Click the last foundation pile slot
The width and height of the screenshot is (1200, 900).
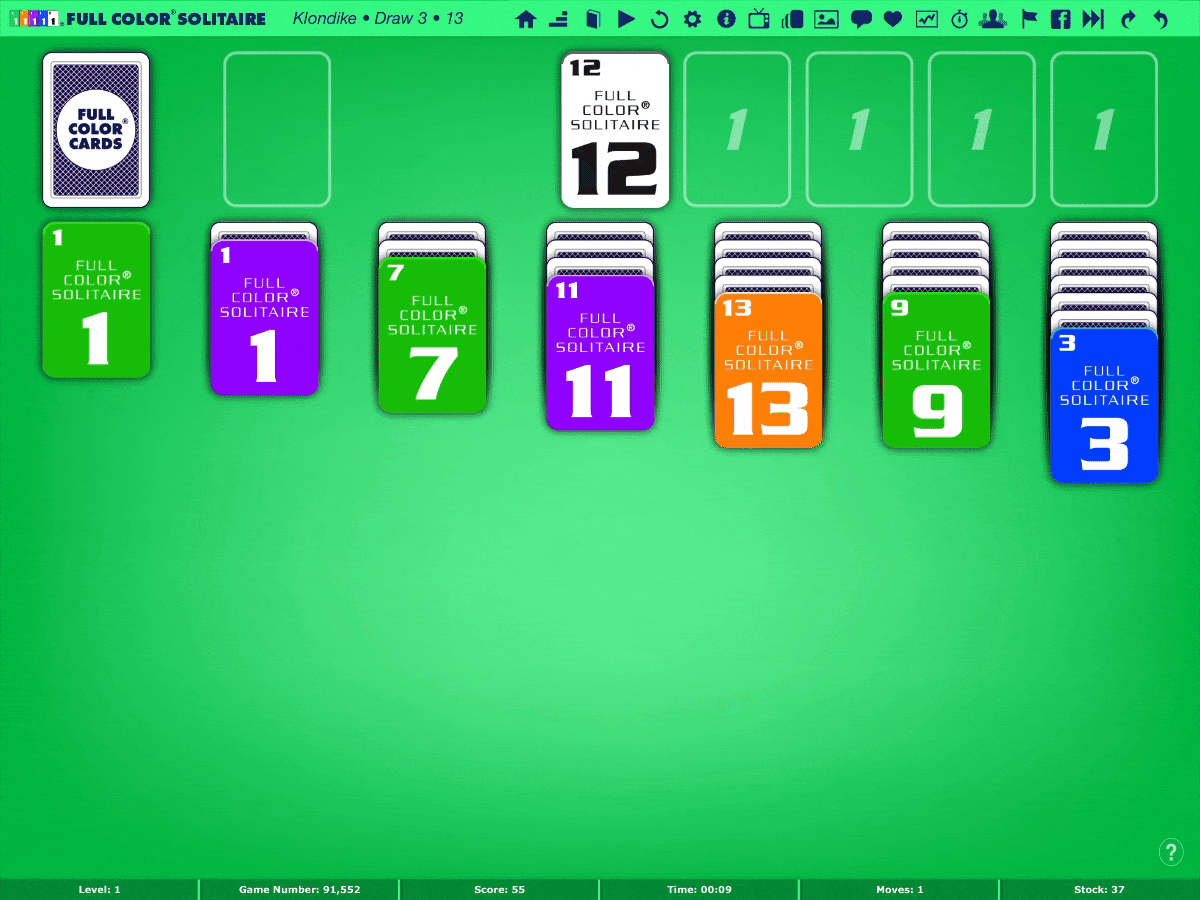click(x=1104, y=130)
